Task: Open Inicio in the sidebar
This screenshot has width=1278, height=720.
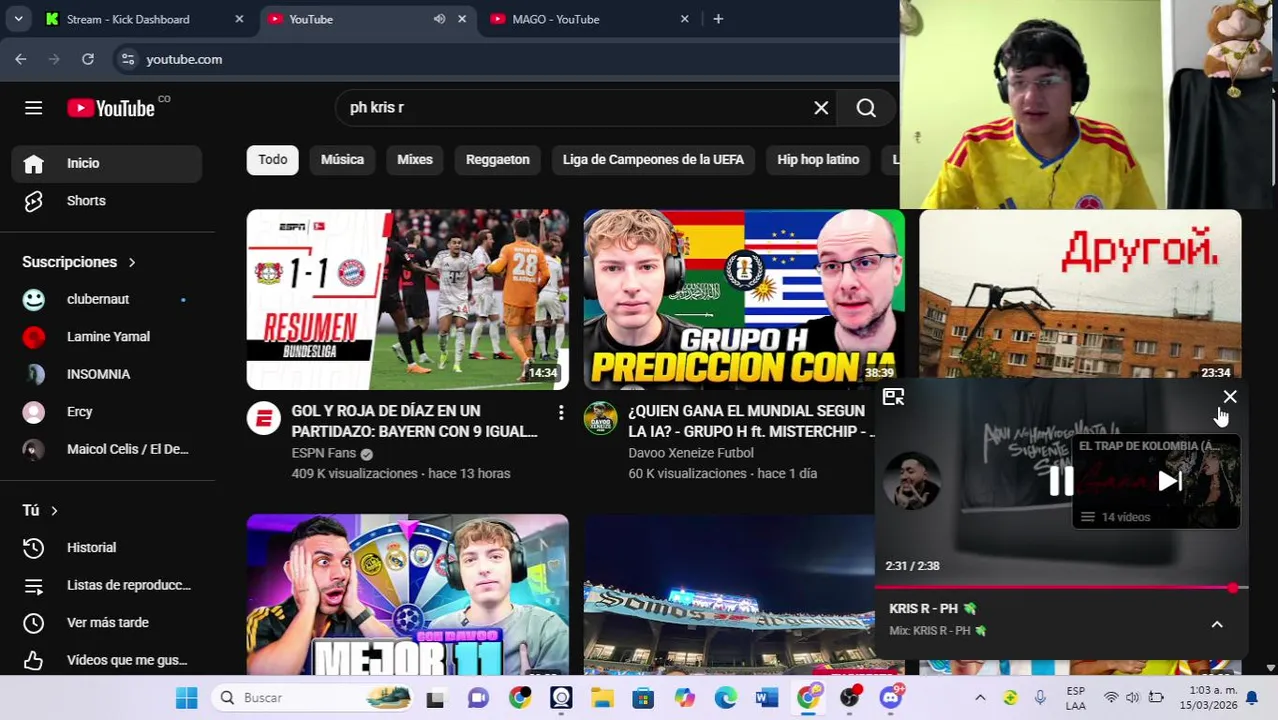Action: tap(107, 163)
